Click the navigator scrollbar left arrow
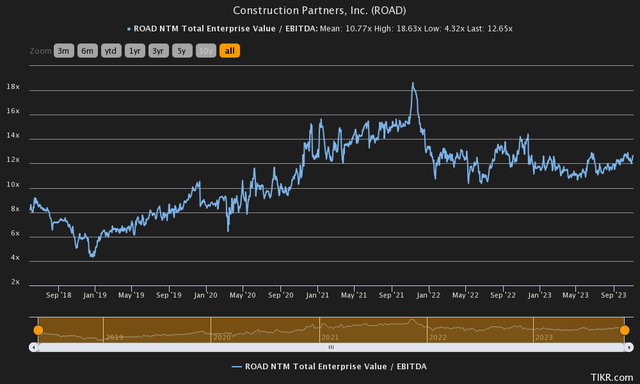Screen dimensions: 640x384 pyautogui.click(x=33, y=347)
